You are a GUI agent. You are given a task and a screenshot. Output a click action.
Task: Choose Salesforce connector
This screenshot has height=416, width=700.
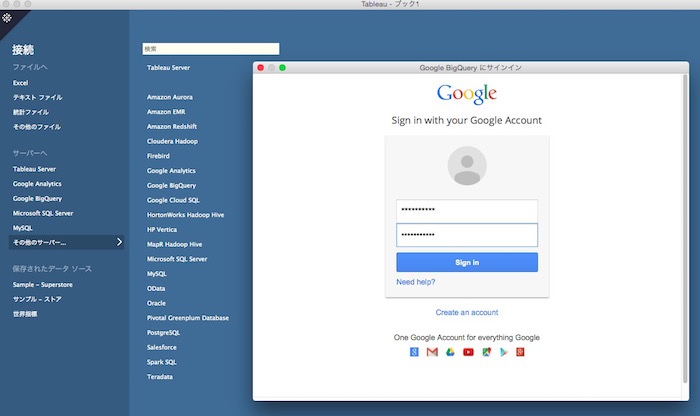pyautogui.click(x=162, y=348)
